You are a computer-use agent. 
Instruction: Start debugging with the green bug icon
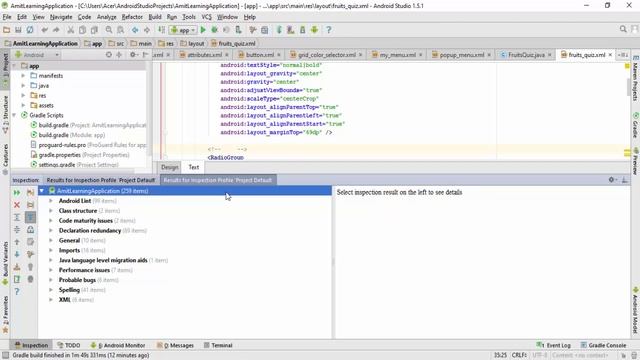[214, 30]
